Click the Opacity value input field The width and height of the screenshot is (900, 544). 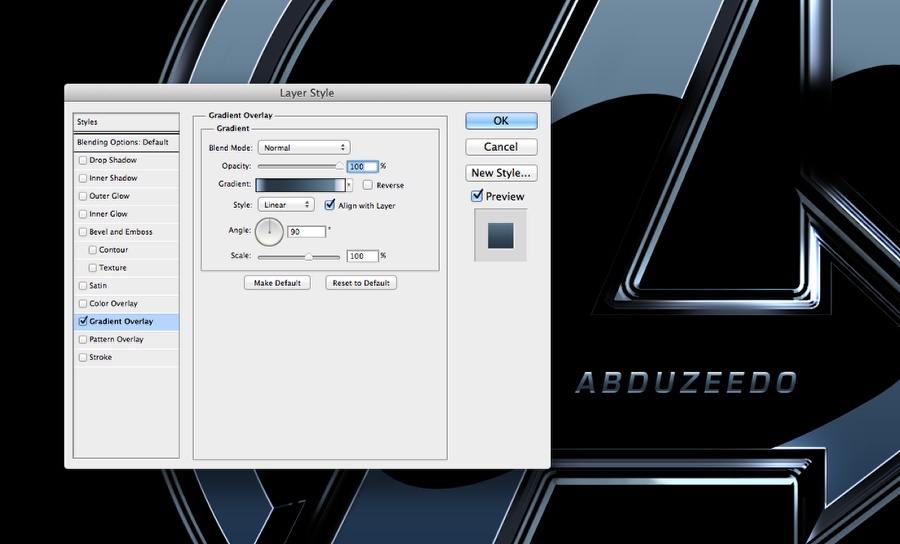click(362, 166)
